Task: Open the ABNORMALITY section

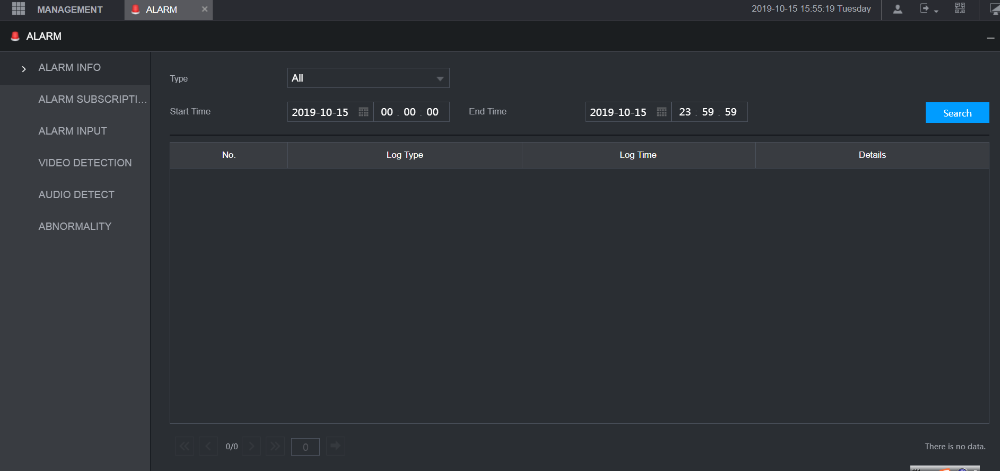Action: tap(74, 226)
